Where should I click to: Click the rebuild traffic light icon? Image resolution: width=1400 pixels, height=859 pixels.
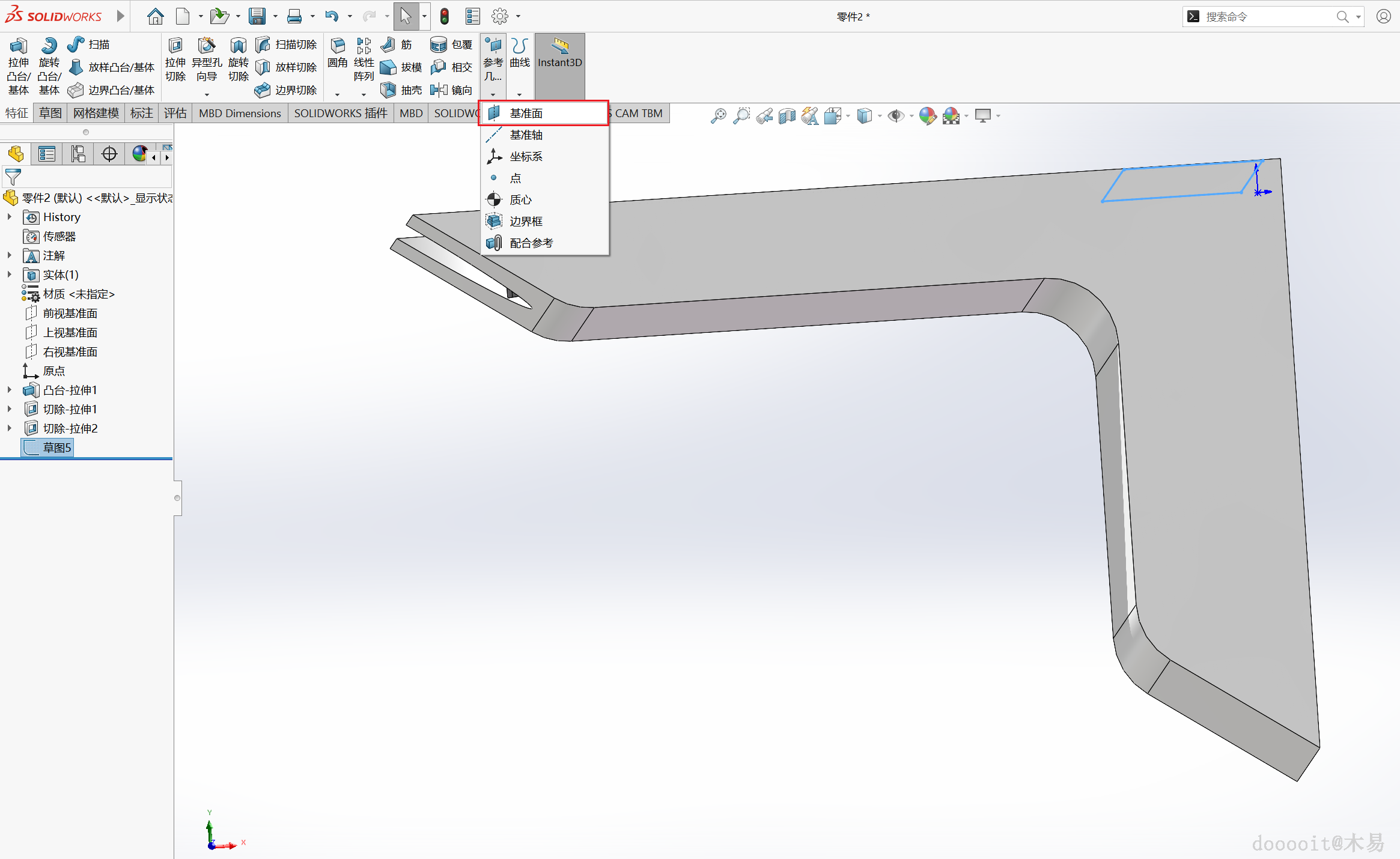coord(445,16)
